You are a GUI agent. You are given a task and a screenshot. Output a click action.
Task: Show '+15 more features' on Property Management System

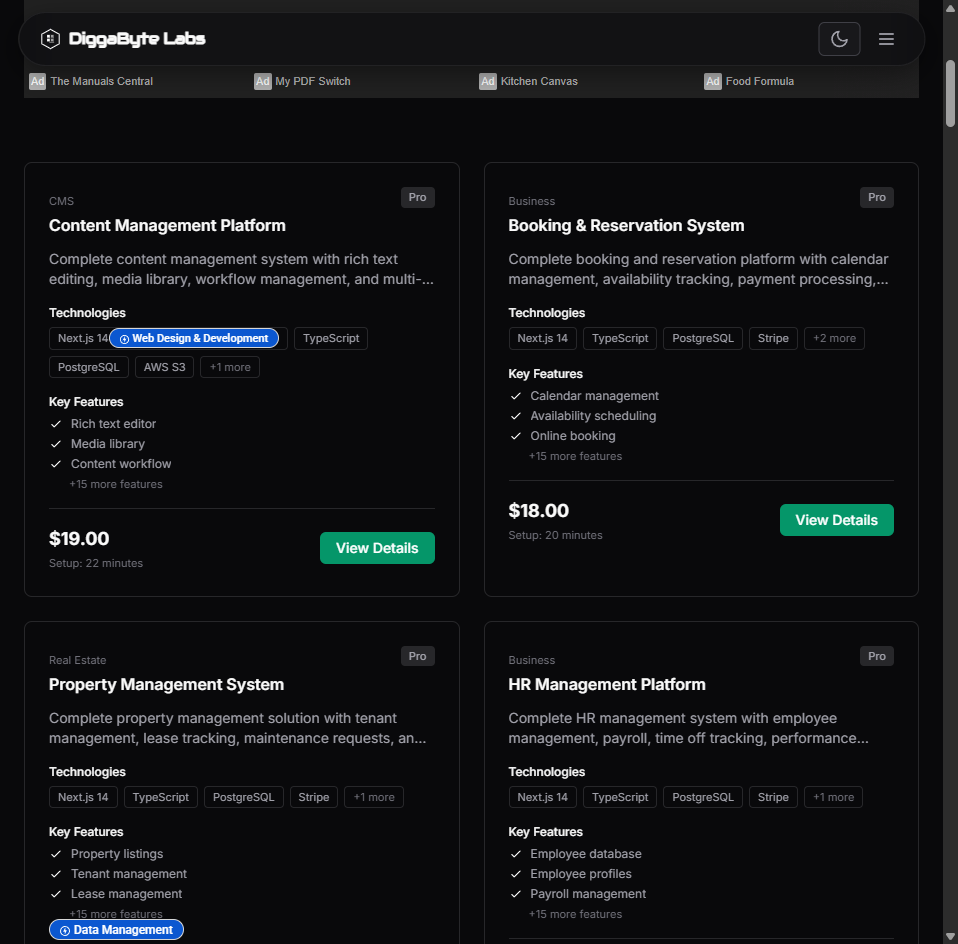pyautogui.click(x=116, y=914)
